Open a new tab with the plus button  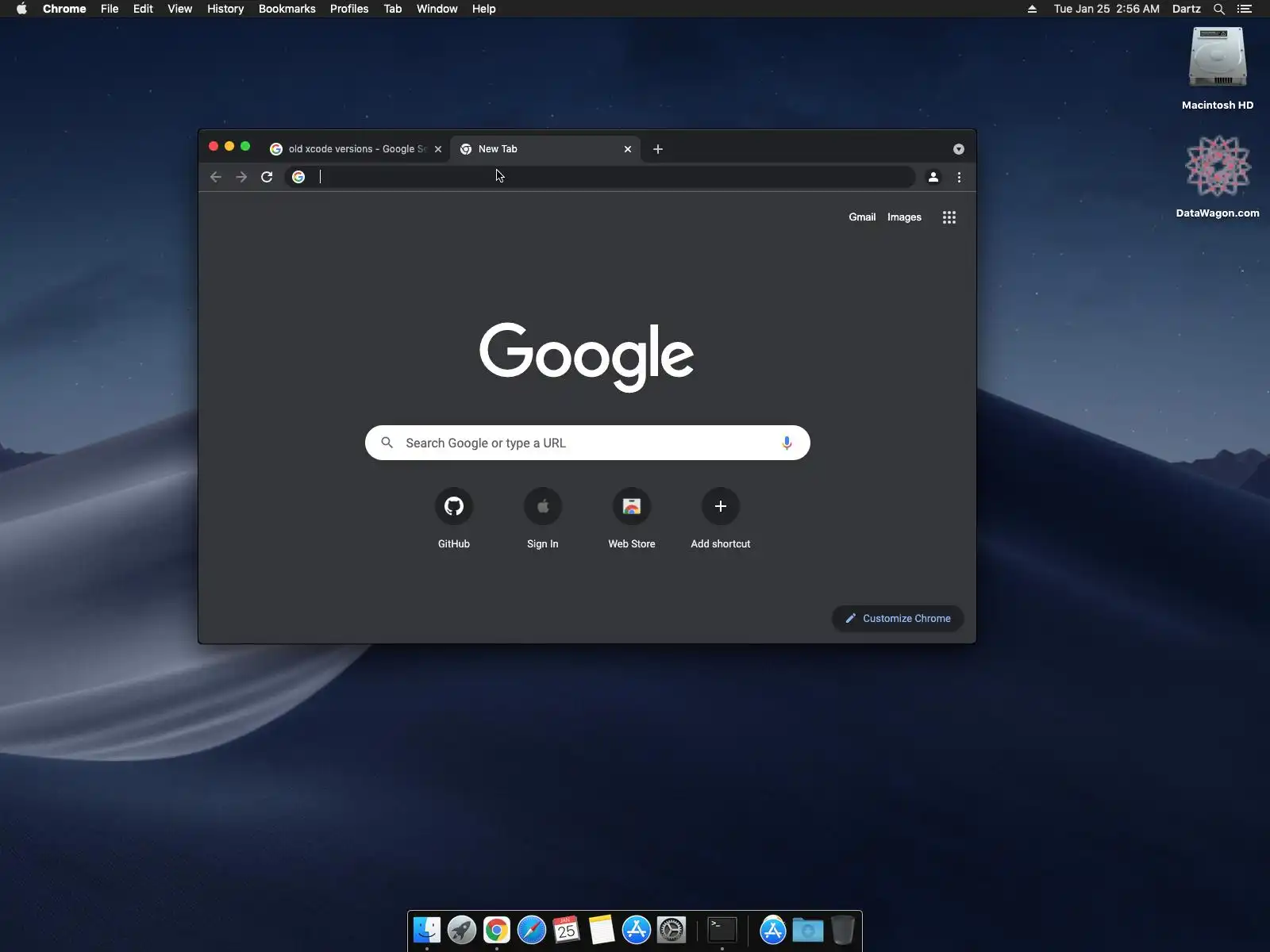click(x=658, y=149)
